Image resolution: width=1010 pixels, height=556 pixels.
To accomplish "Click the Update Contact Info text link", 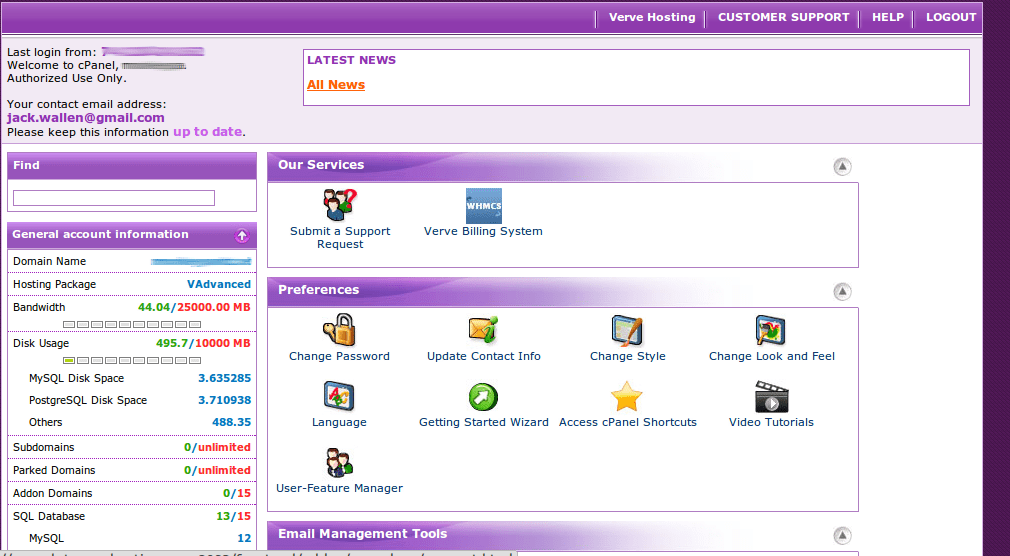I will [x=483, y=356].
